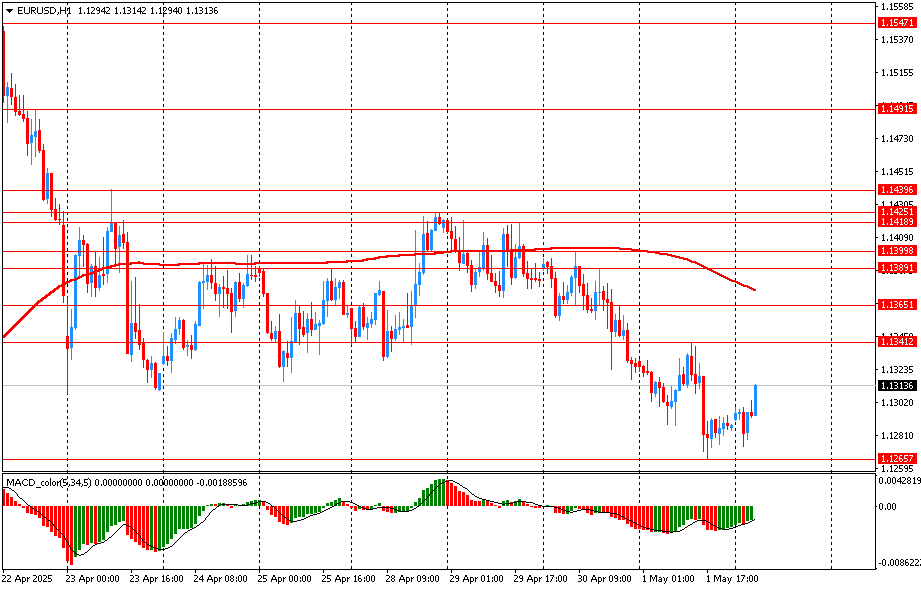This screenshot has height=590, width=921.
Task: Click the red moving average line's right end
Action: click(753, 290)
